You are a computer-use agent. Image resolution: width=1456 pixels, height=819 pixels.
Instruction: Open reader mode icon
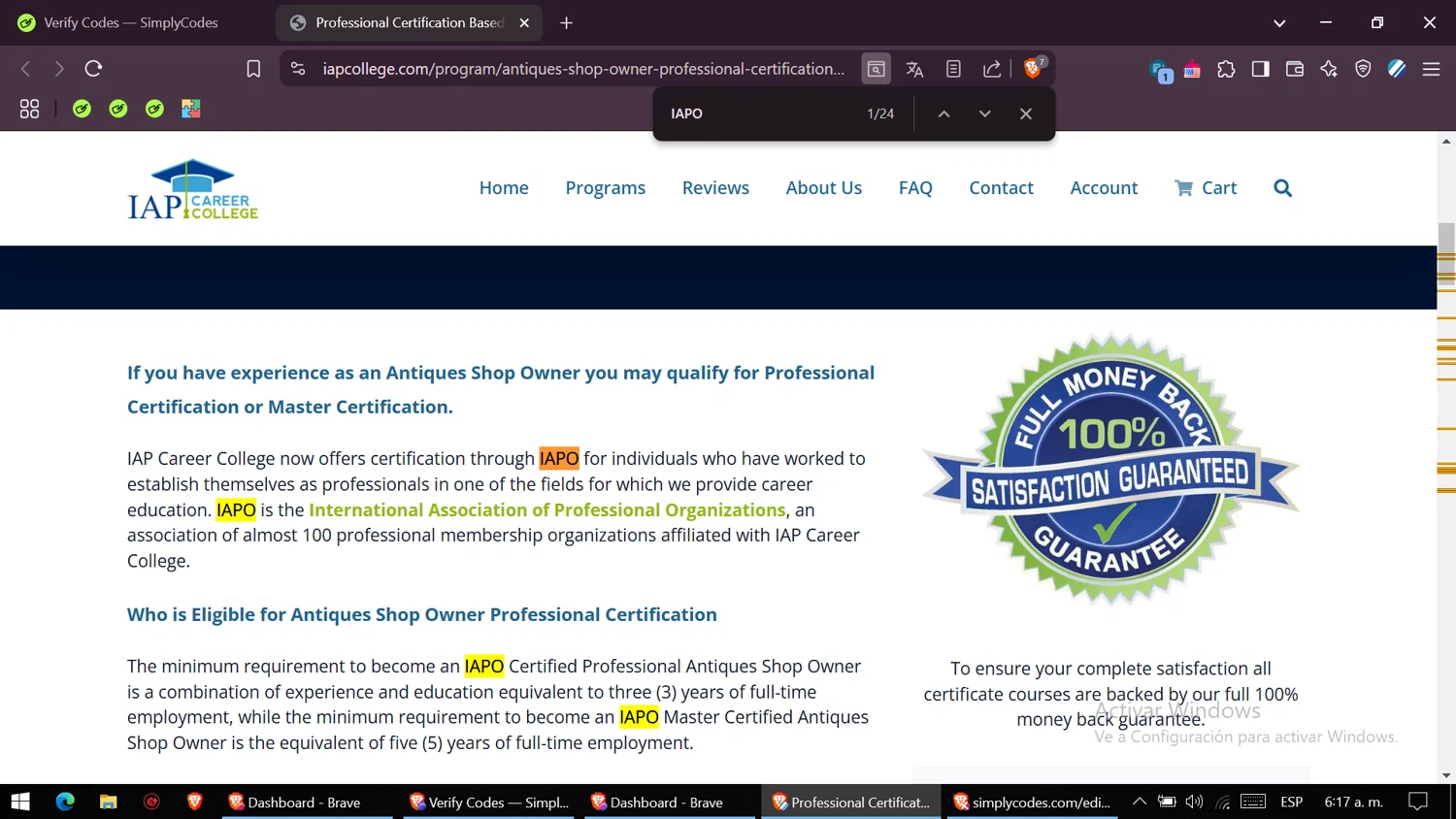[953, 69]
